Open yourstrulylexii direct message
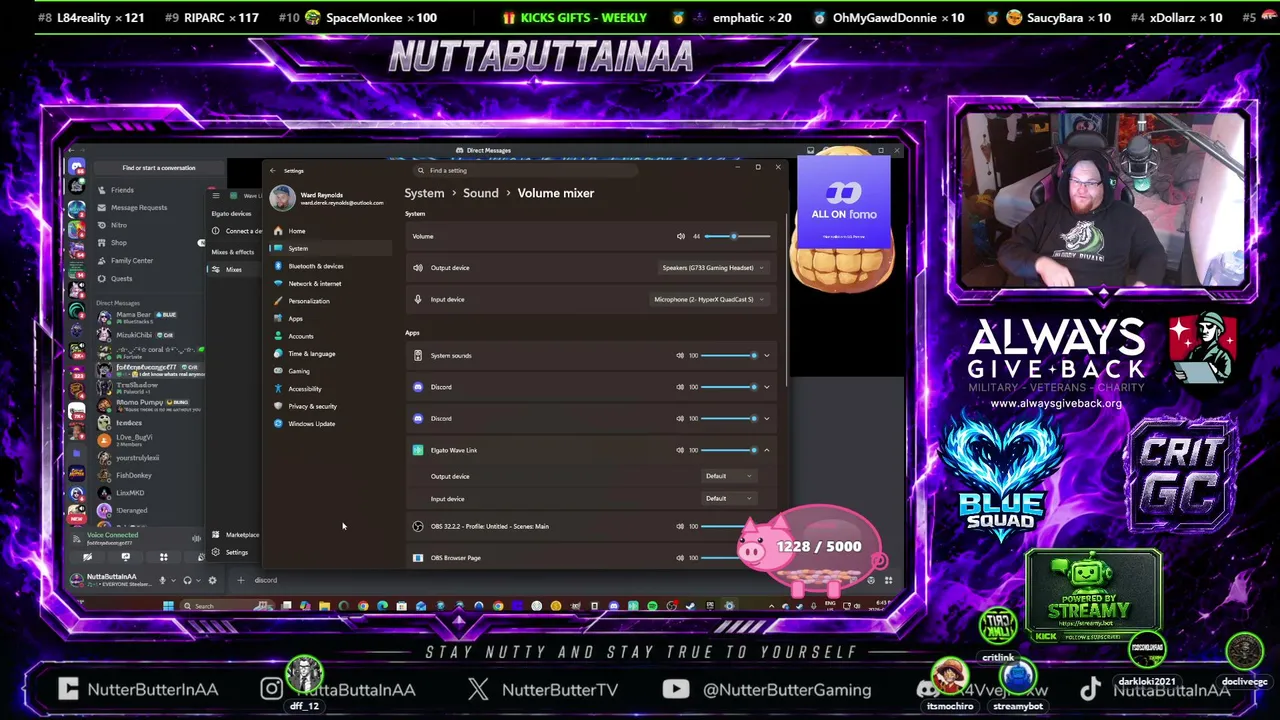1280x720 pixels. tap(148, 458)
